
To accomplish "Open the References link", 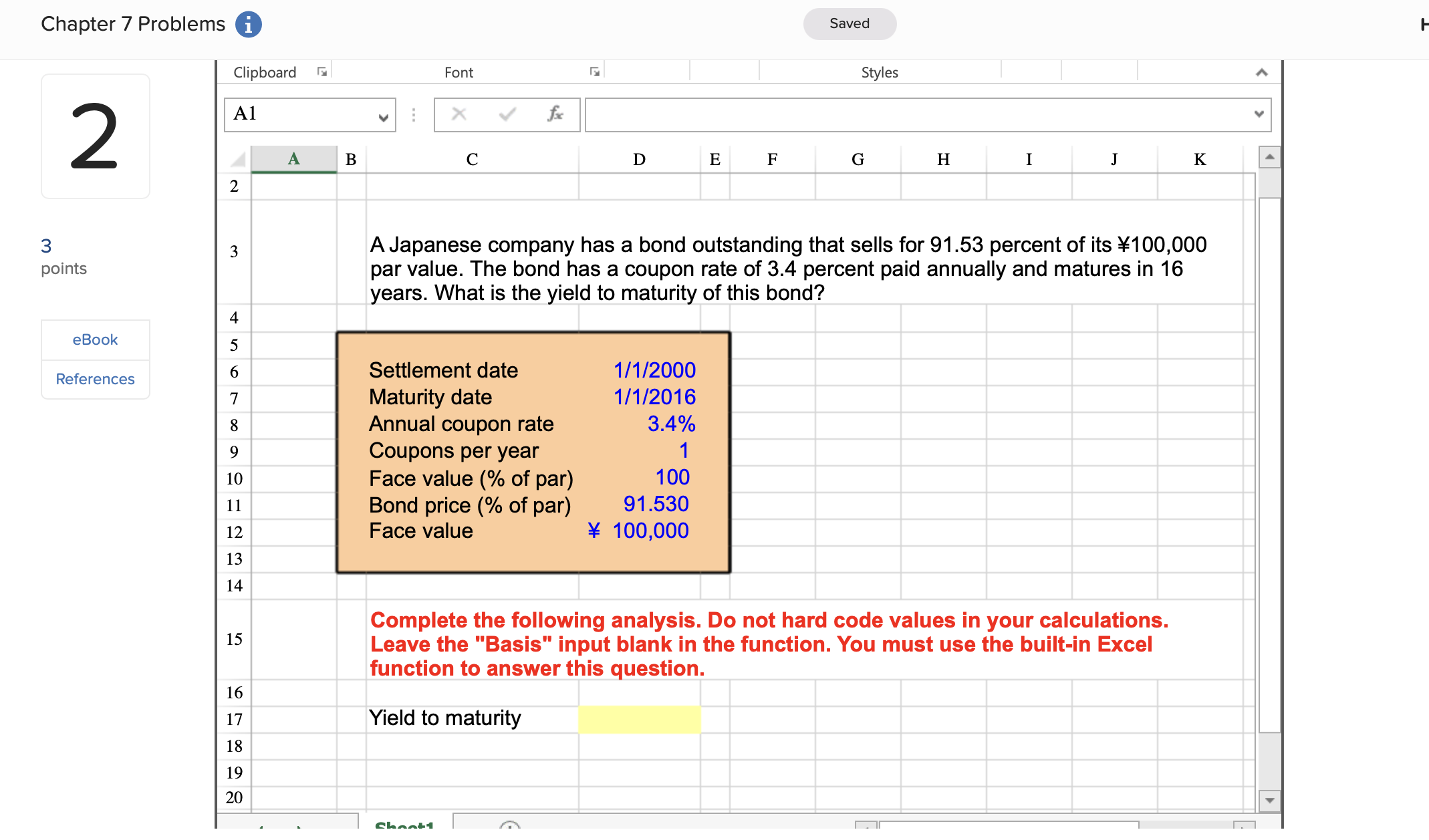I will 95,379.
